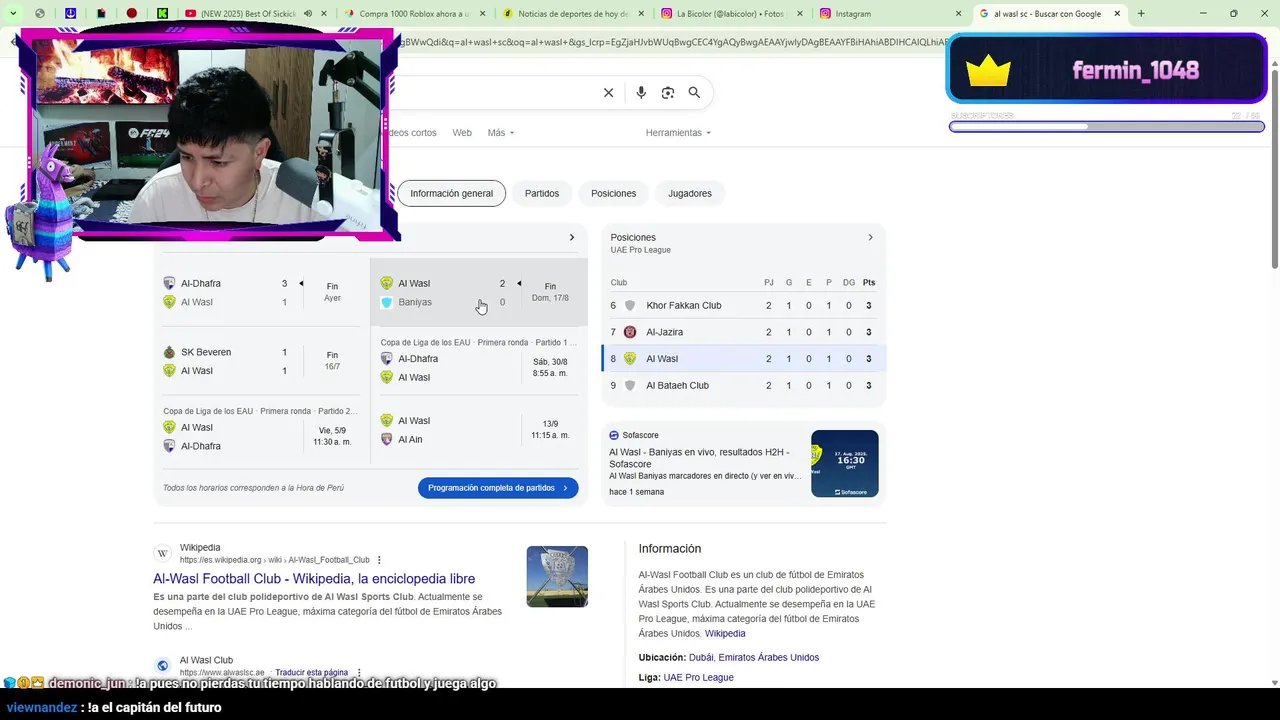Click Traducir esta página link
Viewport: 1280px width, 720px height.
tap(311, 673)
